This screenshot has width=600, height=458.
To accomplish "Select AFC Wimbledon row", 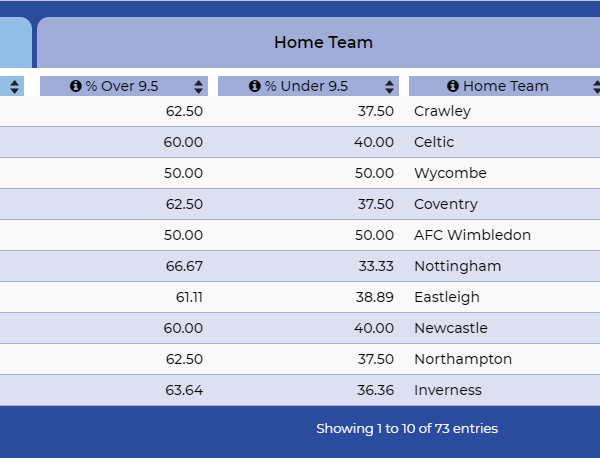I will 300,235.
